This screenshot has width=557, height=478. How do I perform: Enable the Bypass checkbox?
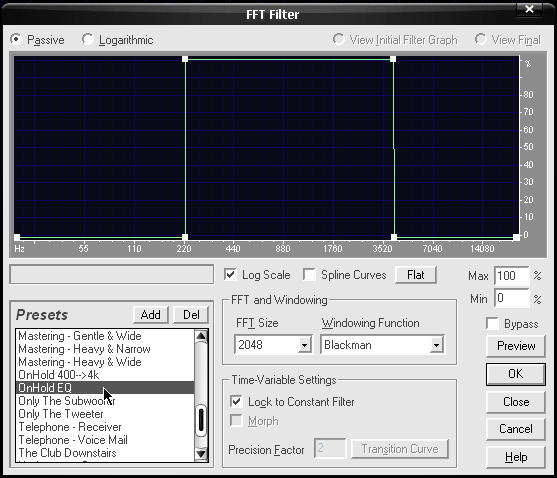tap(492, 324)
